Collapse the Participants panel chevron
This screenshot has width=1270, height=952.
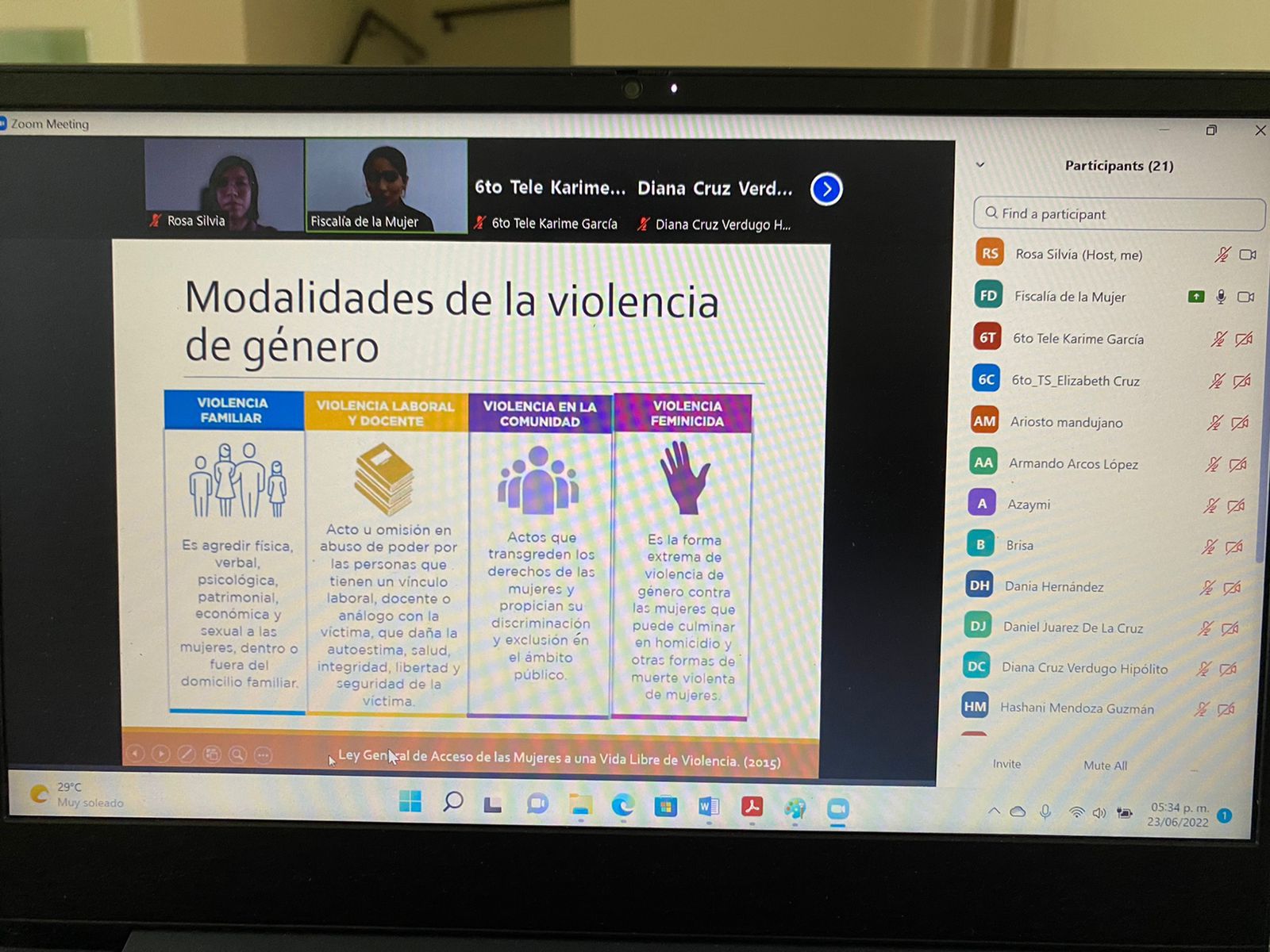click(980, 165)
